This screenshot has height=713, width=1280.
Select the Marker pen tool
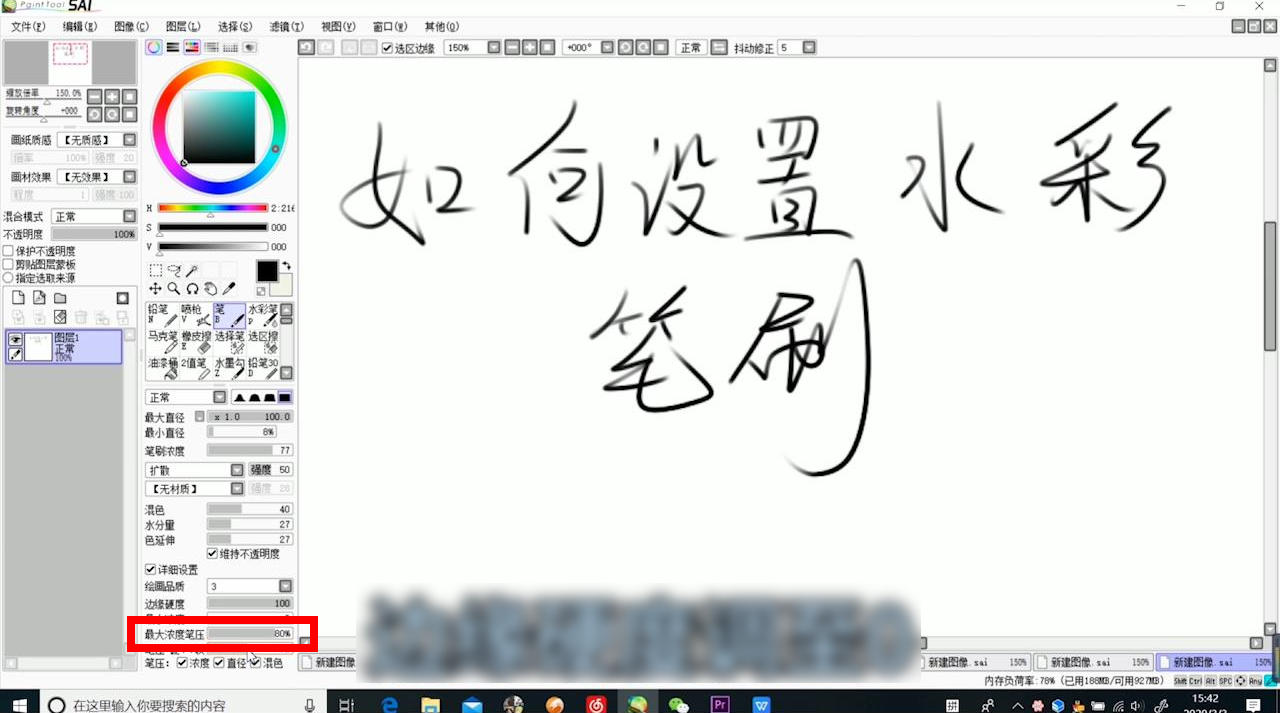(x=162, y=340)
